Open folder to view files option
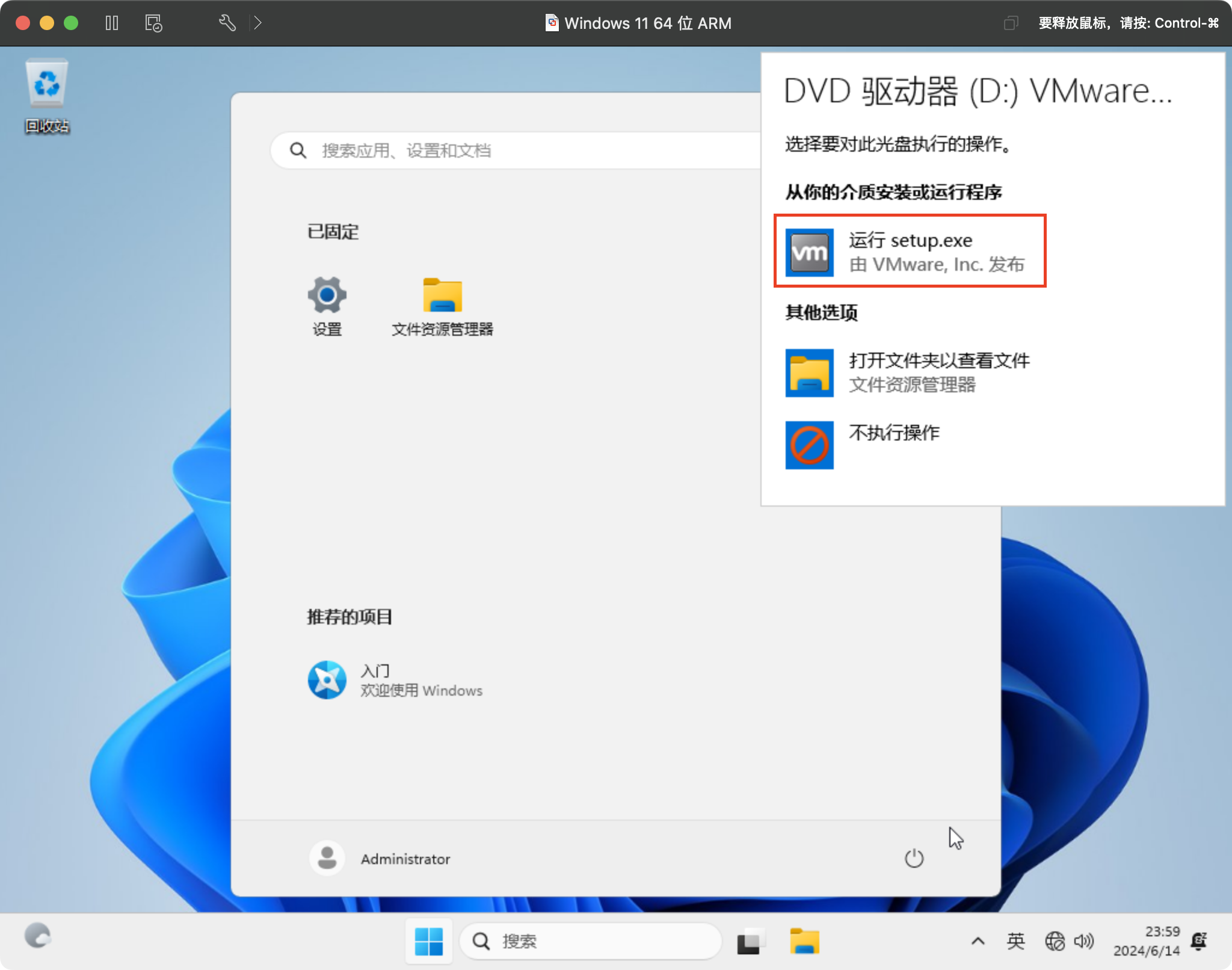Screen dimensions: 1232x970 pyautogui.click(x=908, y=372)
